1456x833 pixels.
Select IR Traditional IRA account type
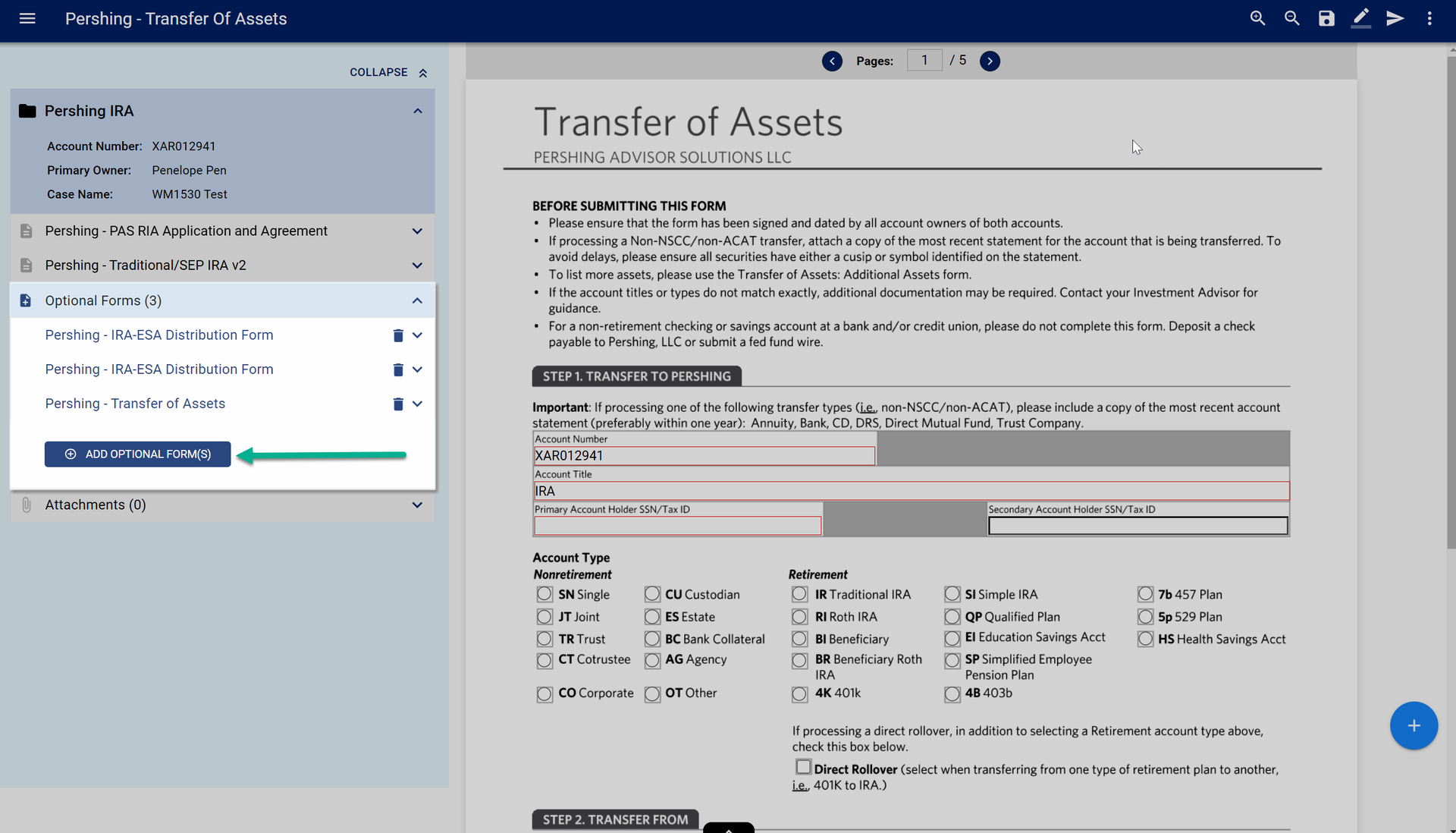[x=799, y=594]
